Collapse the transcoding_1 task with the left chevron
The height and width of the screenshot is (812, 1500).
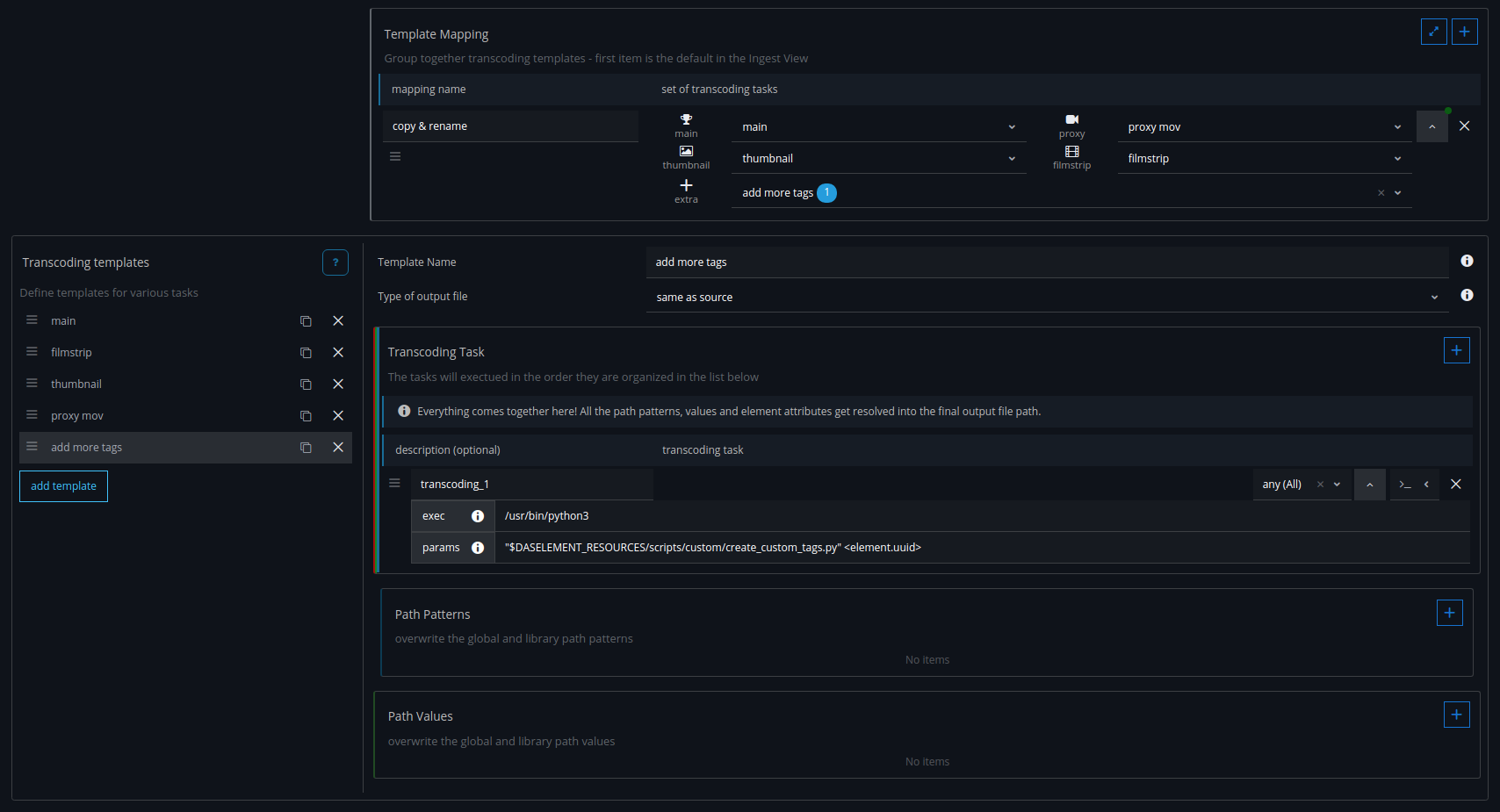(x=1425, y=484)
